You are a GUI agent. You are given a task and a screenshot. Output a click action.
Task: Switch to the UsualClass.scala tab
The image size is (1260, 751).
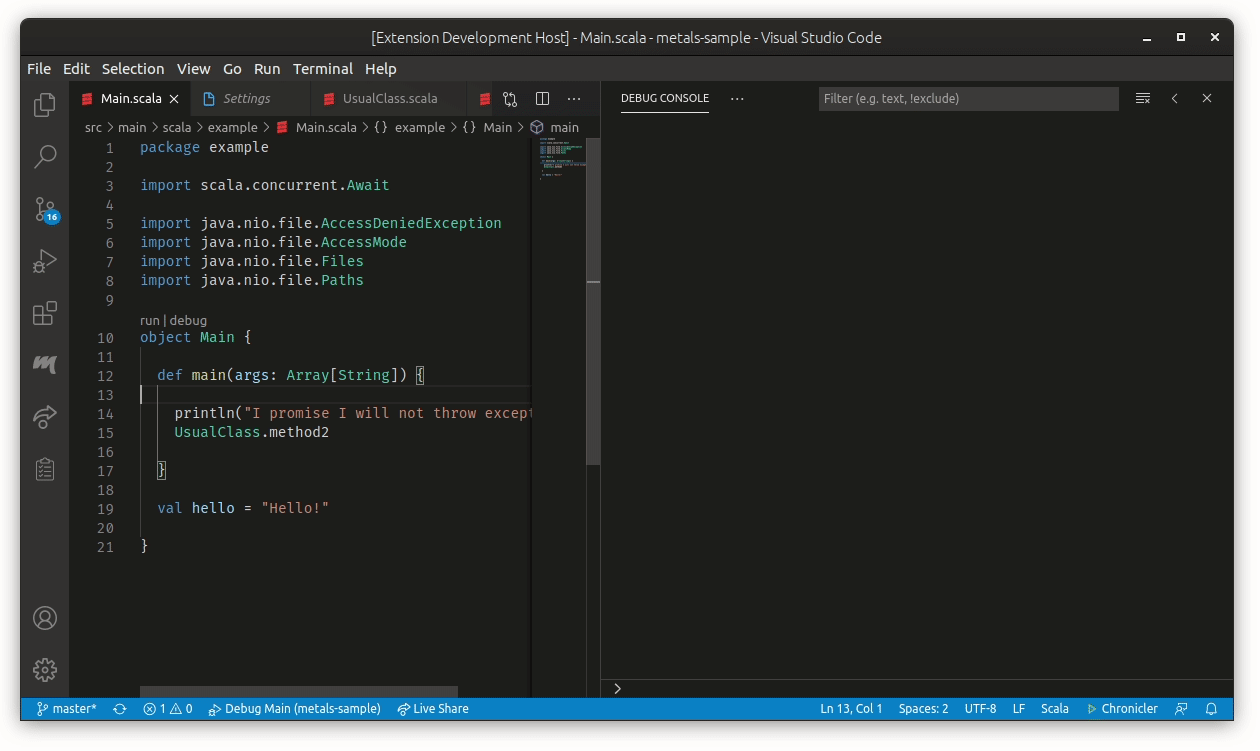click(388, 98)
